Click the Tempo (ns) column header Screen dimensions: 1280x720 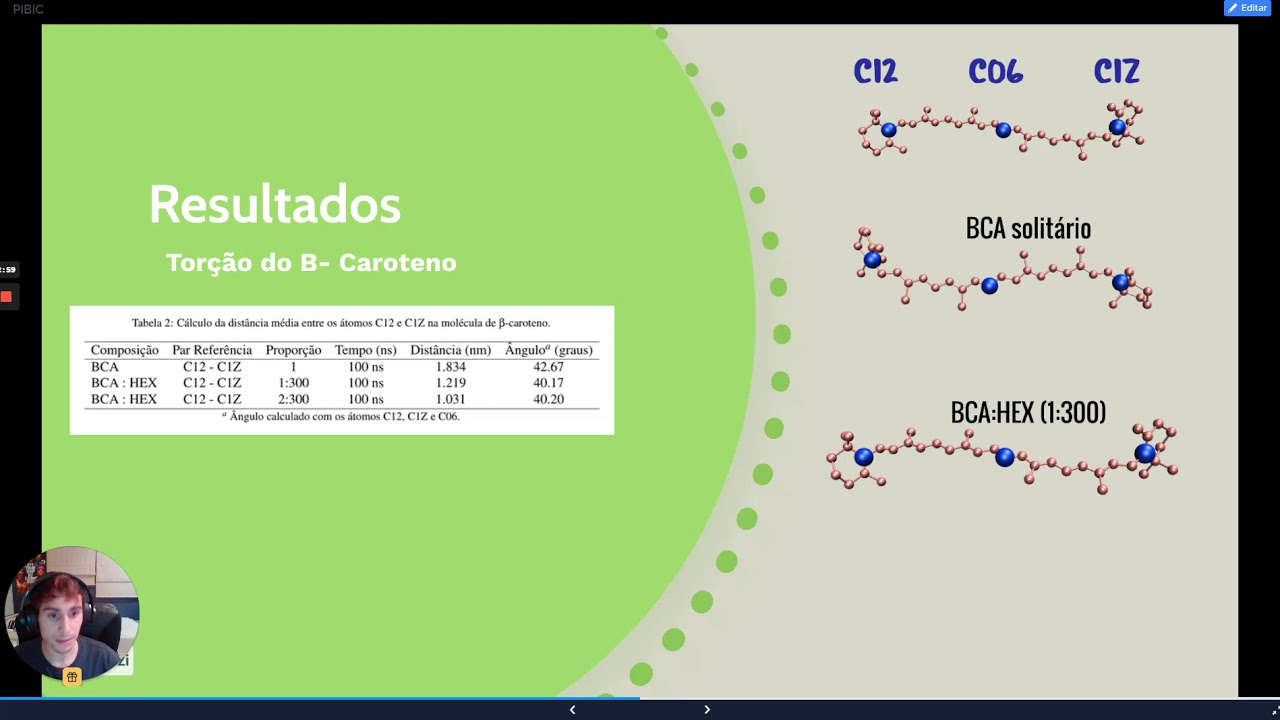click(x=366, y=350)
